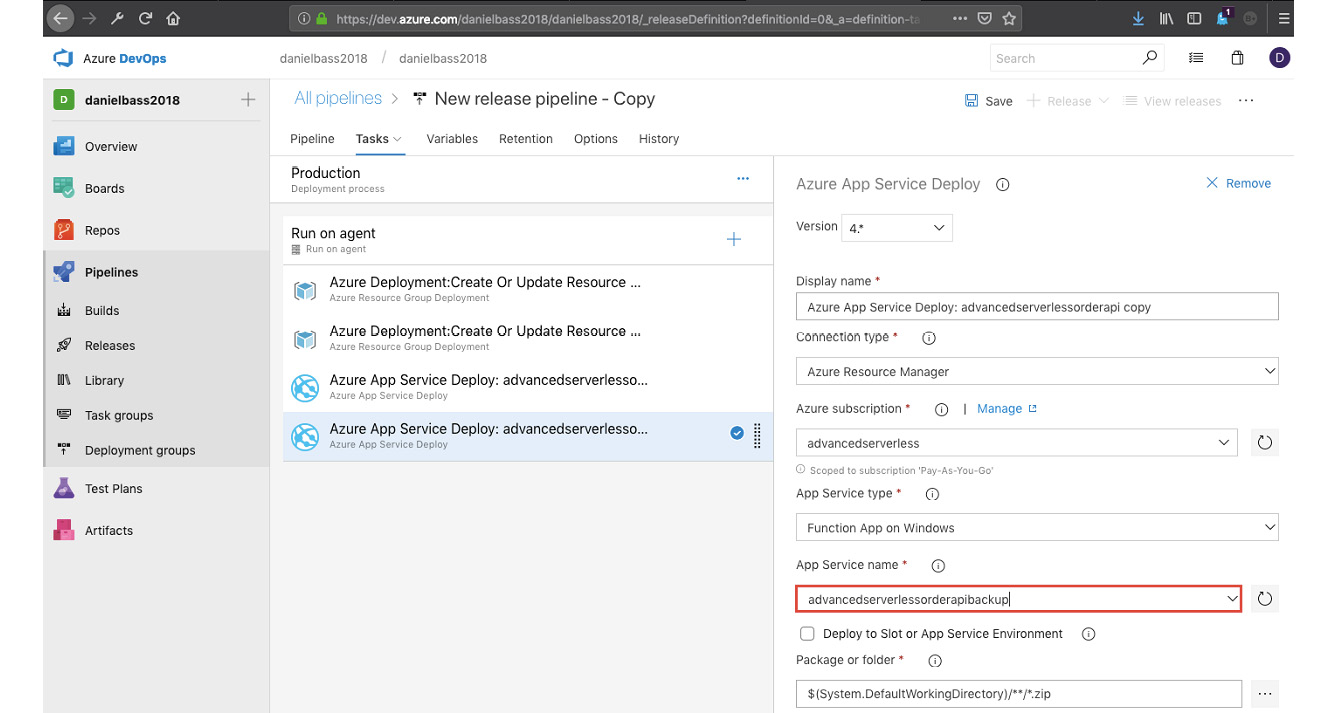
Task: Open Firefox downloads arrow icon
Action: pos(1138,18)
